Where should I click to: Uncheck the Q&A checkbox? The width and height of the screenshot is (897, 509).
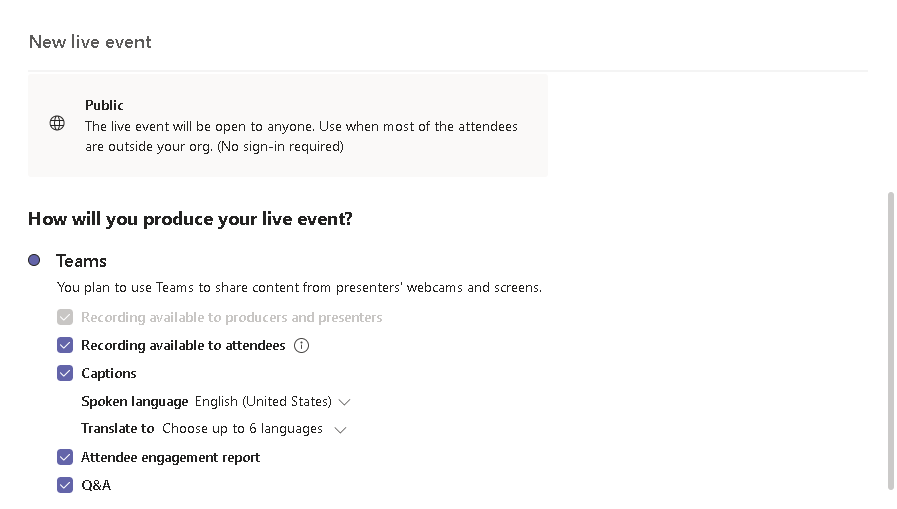[65, 486]
